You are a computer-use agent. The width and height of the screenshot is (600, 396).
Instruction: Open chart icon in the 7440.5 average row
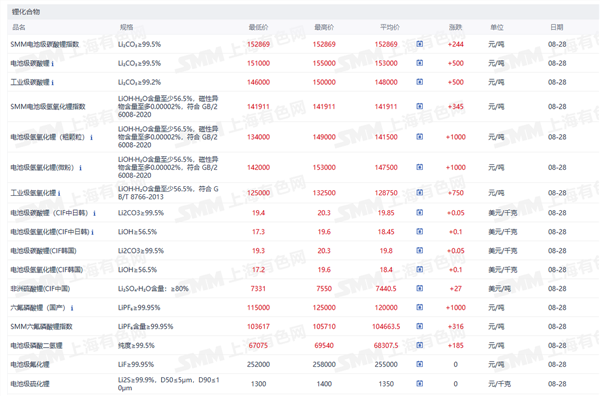pyautogui.click(x=419, y=288)
